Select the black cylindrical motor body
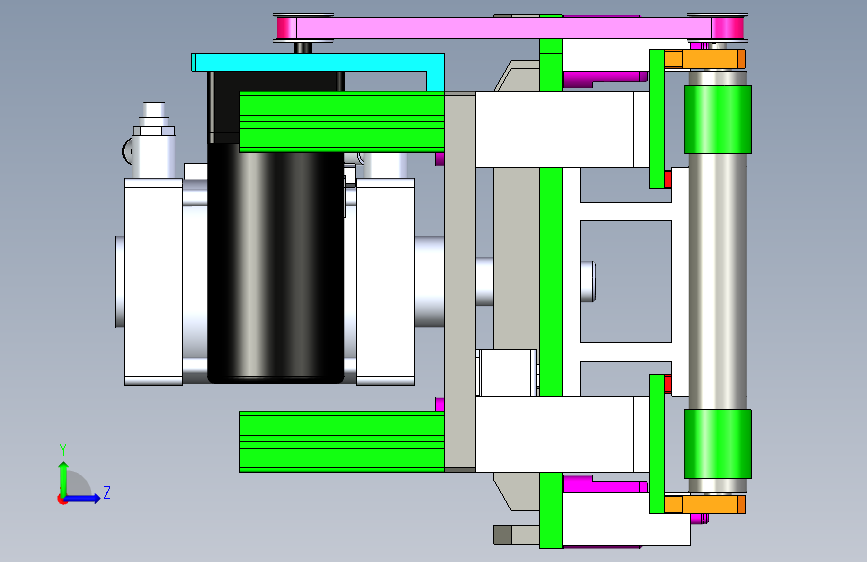Viewport: 867px width, 562px height. (276, 263)
